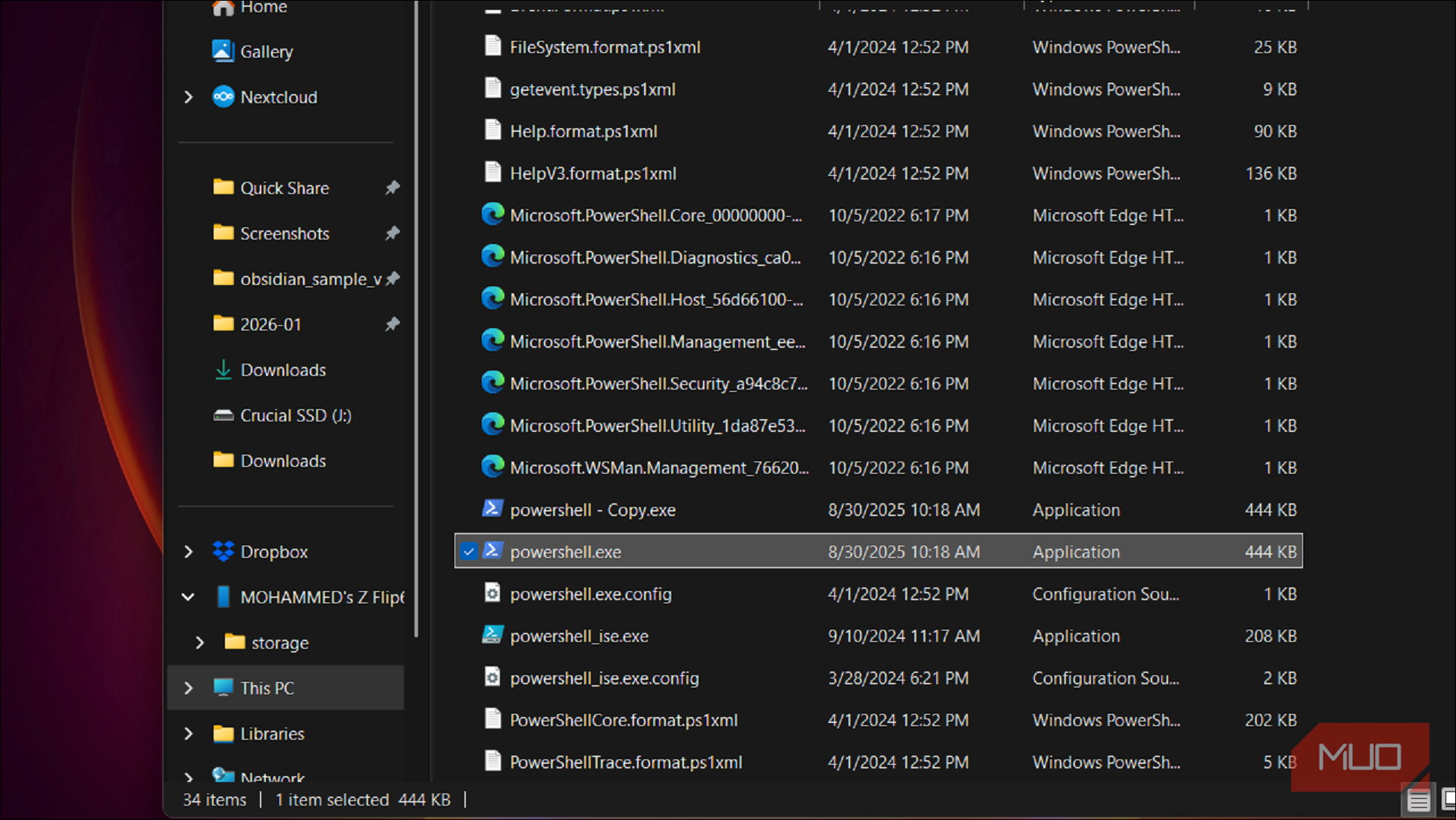Click the Crucial SSD (J:) drive icon
The width and height of the screenshot is (1456, 820).
coord(223,415)
